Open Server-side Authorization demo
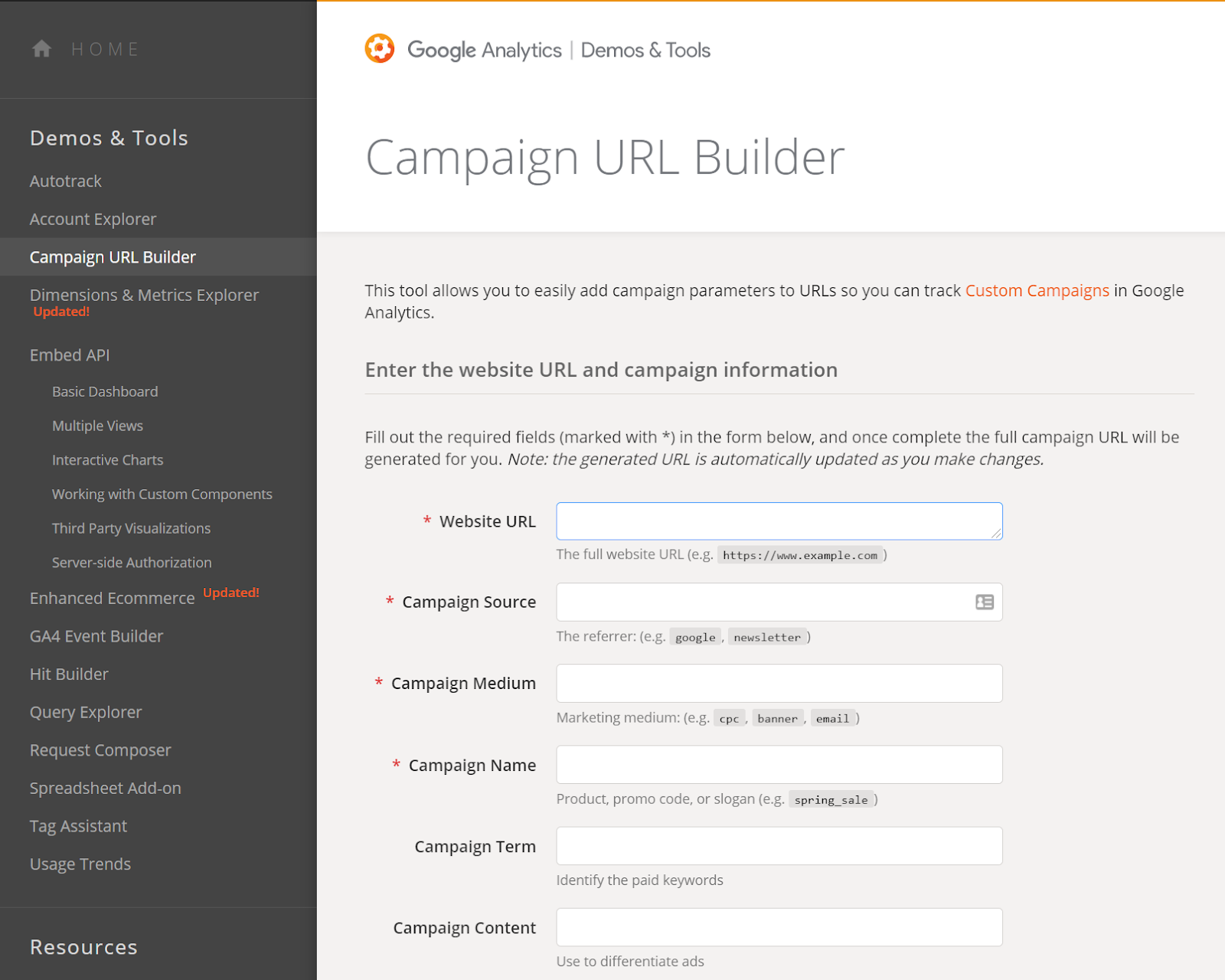 [x=132, y=563]
